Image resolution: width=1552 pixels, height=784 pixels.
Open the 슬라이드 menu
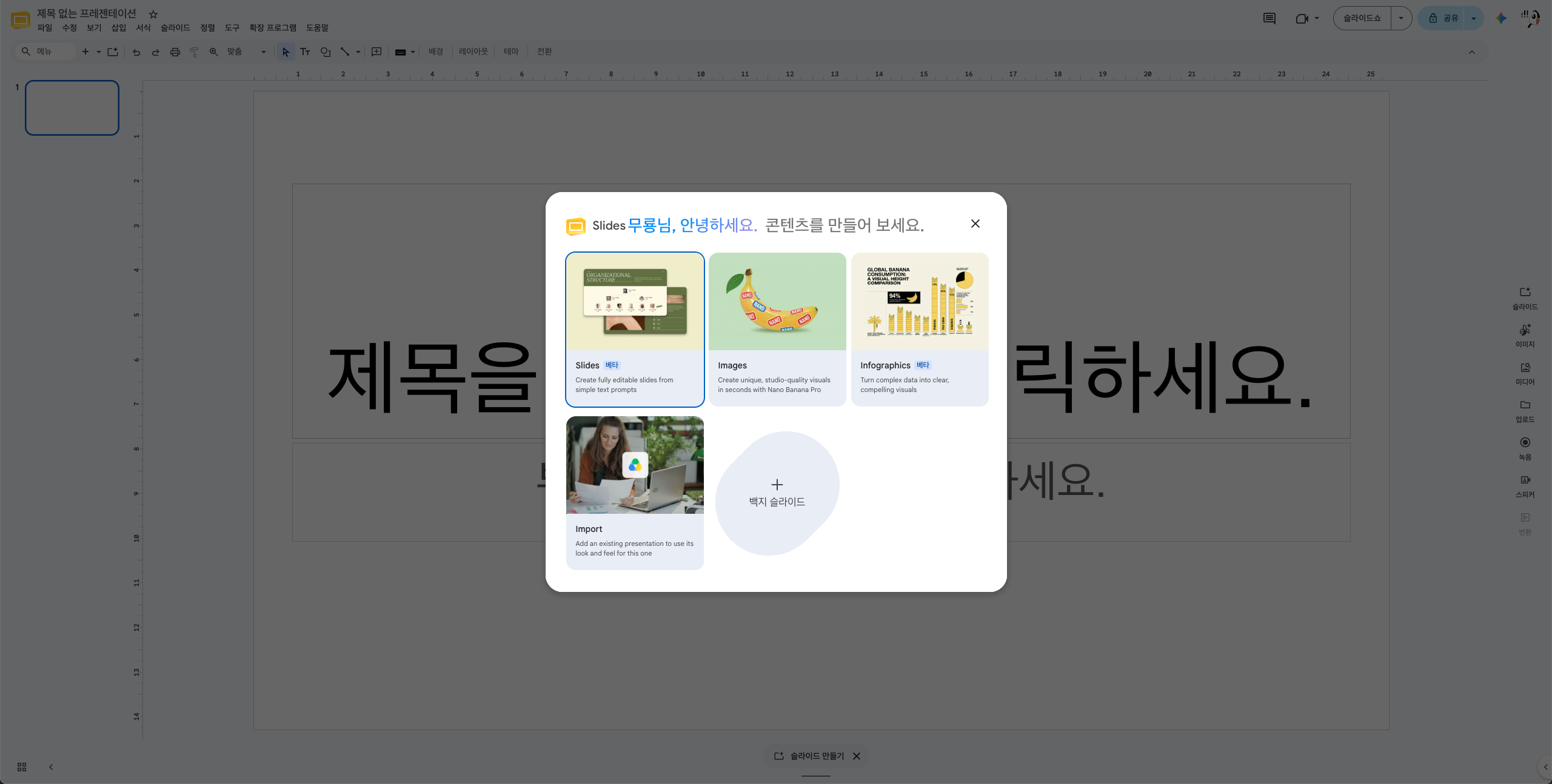tap(175, 28)
